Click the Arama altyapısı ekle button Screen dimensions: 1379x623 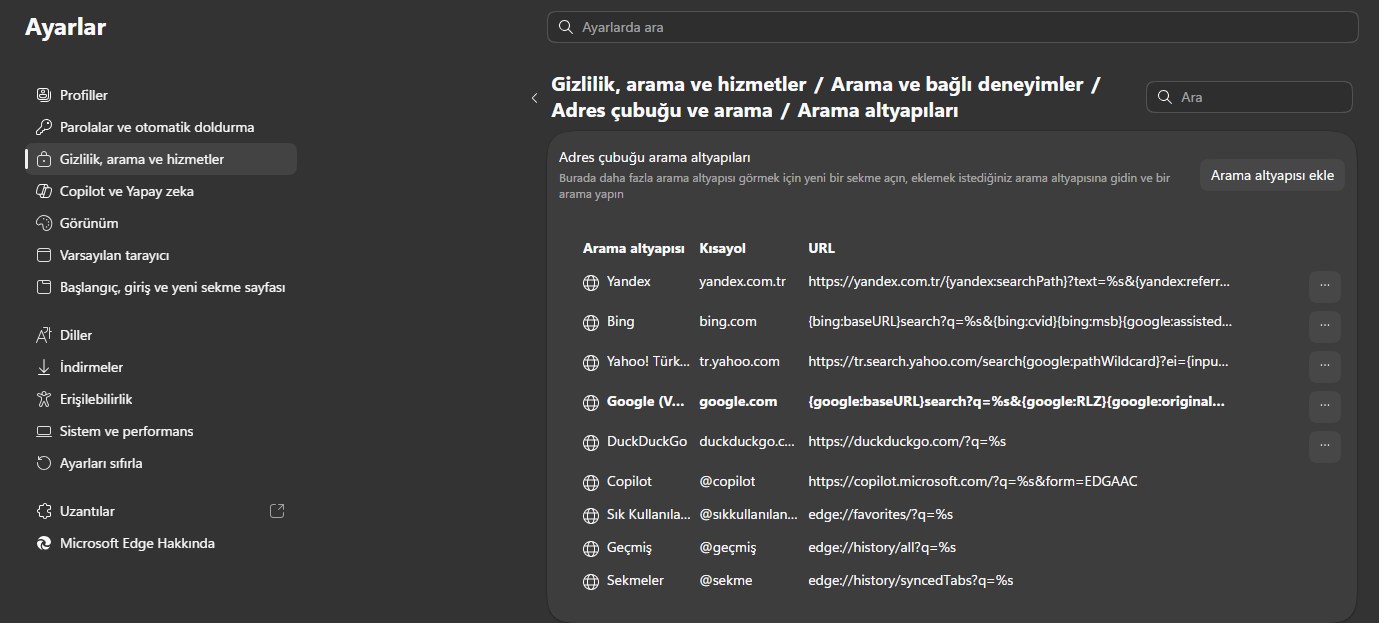pyautogui.click(x=1272, y=175)
